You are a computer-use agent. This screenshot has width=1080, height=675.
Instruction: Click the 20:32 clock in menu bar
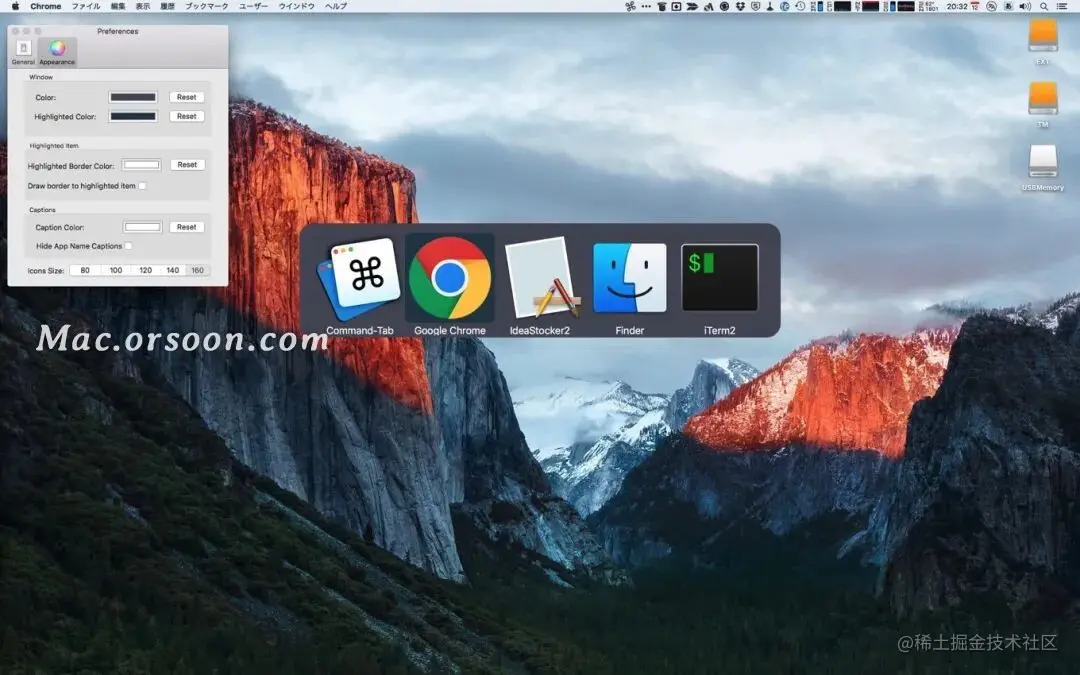[x=957, y=6]
